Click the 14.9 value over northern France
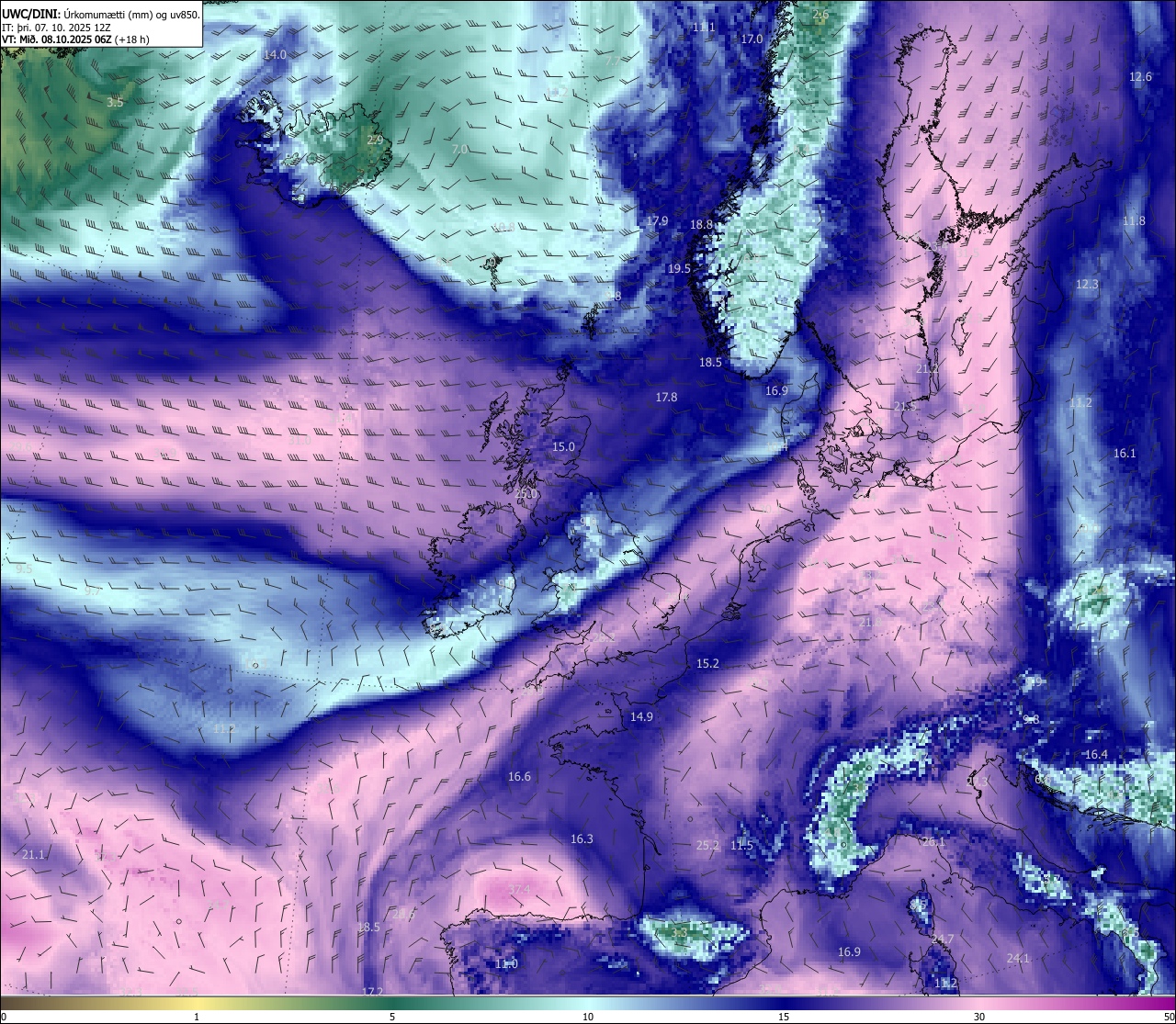The image size is (1176, 1024). click(641, 717)
